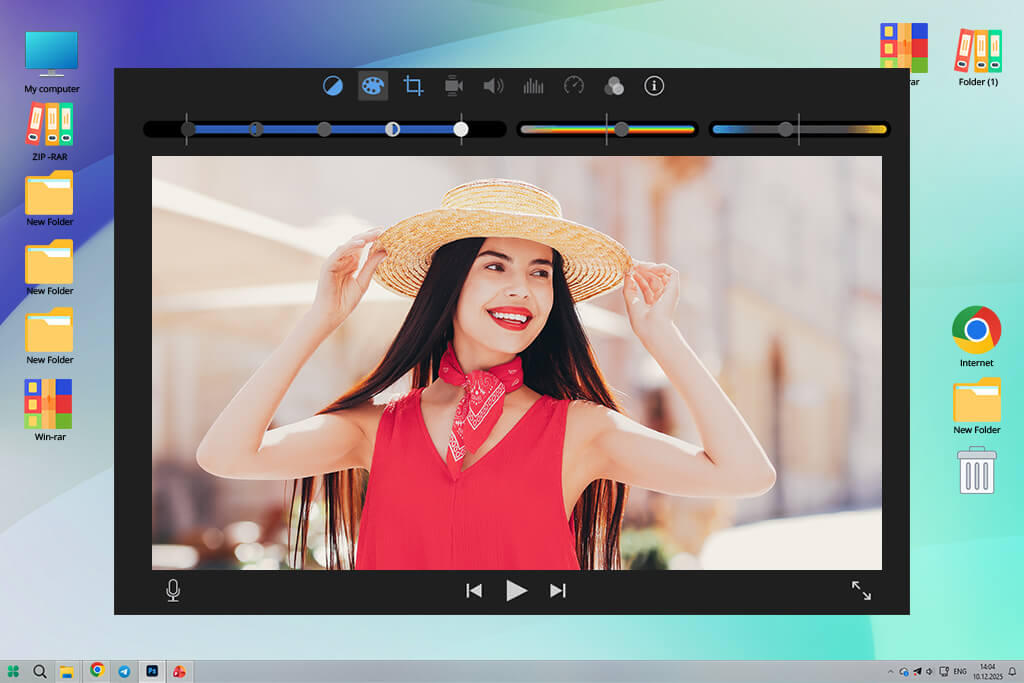Viewport: 1024px width, 683px height.
Task: Select the color palette adjustment tool
Action: 373,86
